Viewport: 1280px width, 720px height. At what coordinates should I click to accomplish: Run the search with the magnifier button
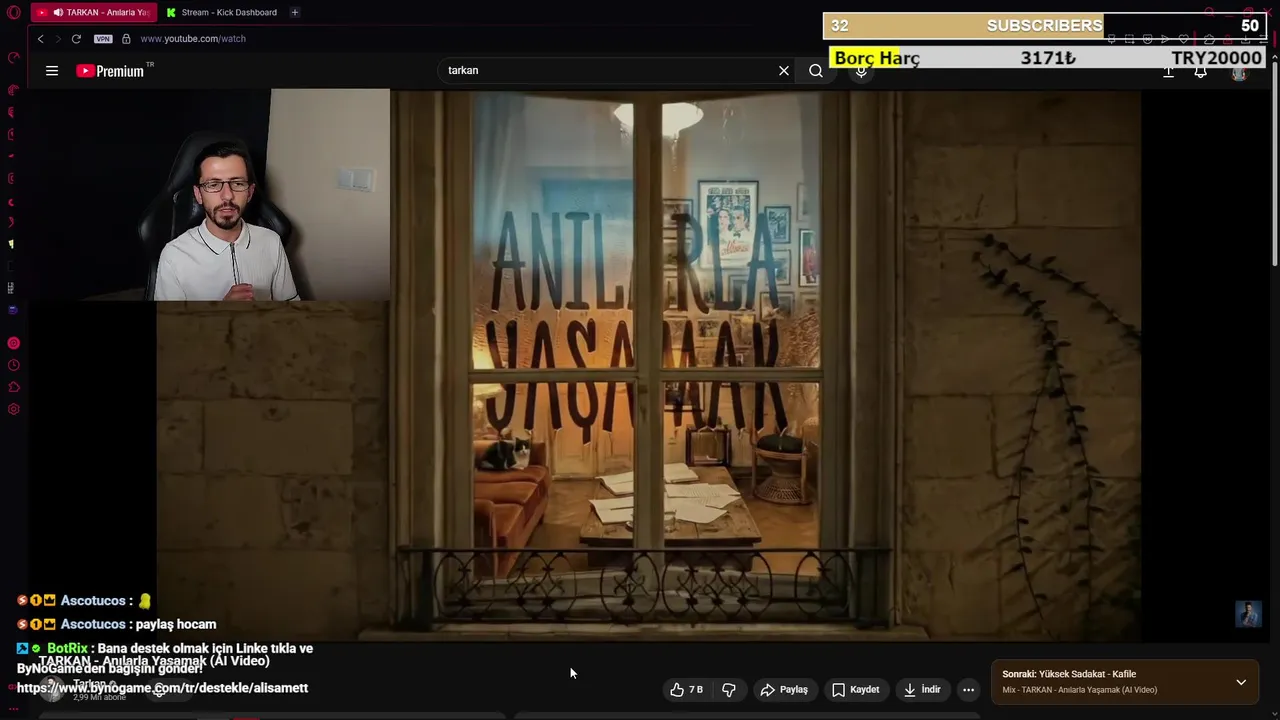pos(816,70)
